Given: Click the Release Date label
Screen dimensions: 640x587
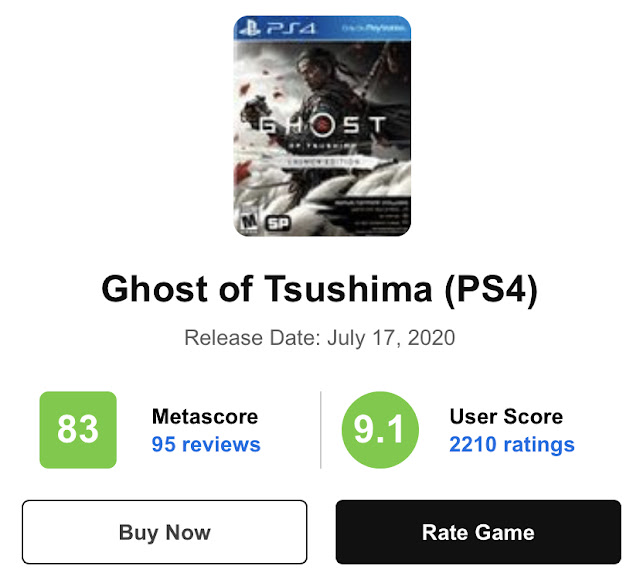Looking at the screenshot, I should click(x=250, y=337).
